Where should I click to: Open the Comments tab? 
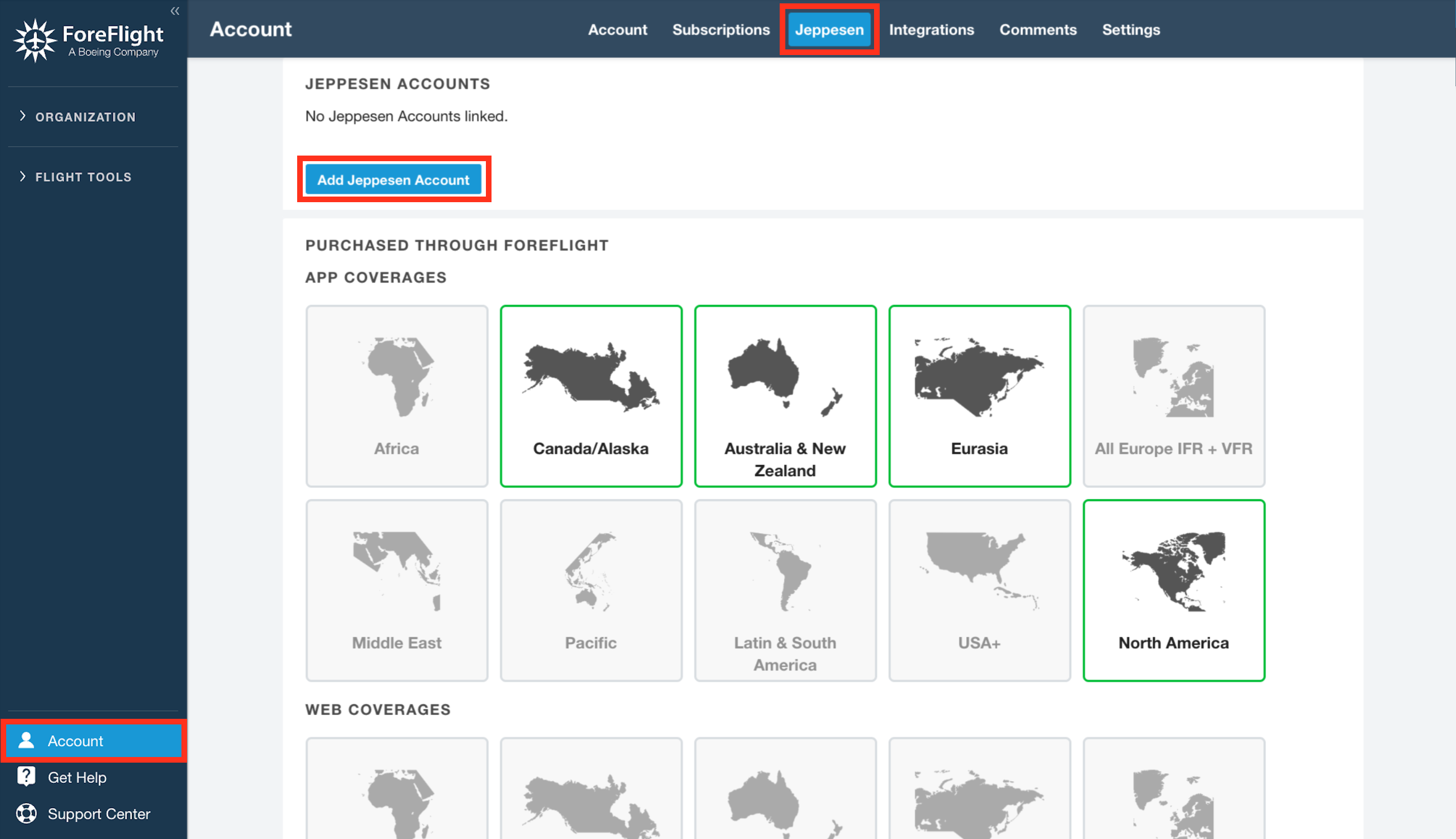[x=1038, y=30]
